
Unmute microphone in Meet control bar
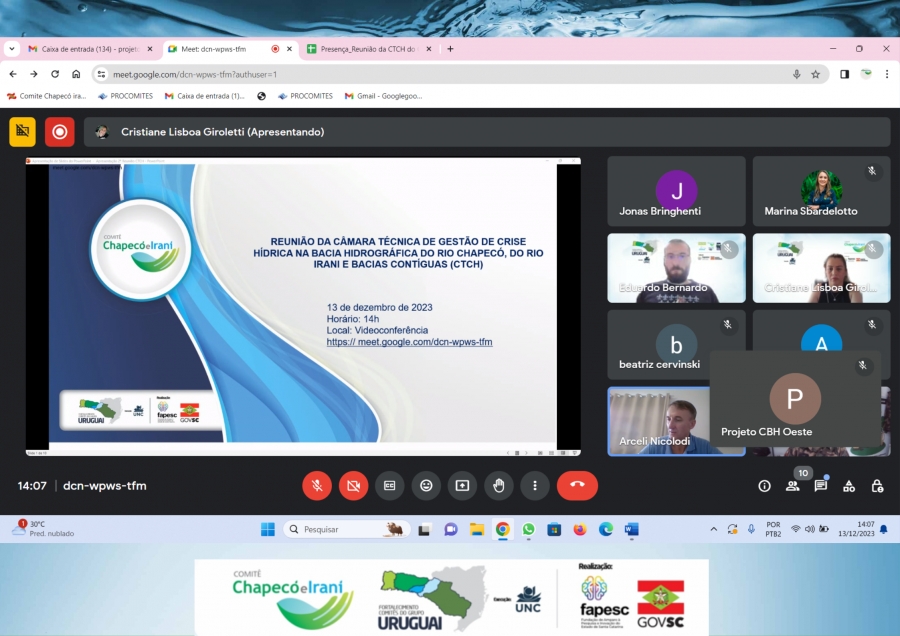click(x=317, y=486)
